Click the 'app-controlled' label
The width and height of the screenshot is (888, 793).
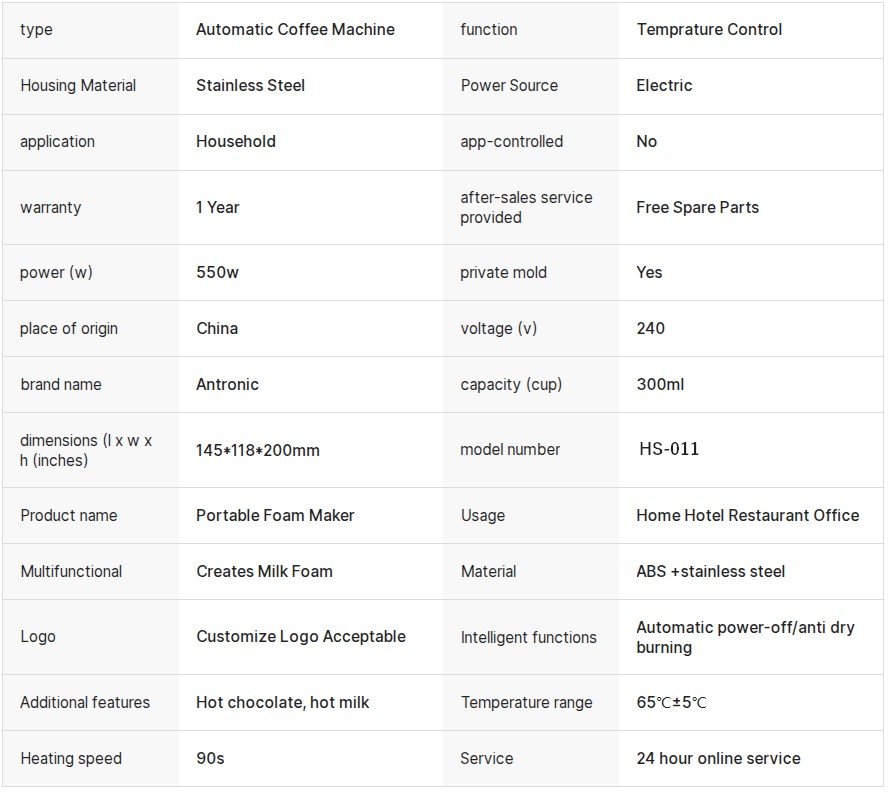511,142
